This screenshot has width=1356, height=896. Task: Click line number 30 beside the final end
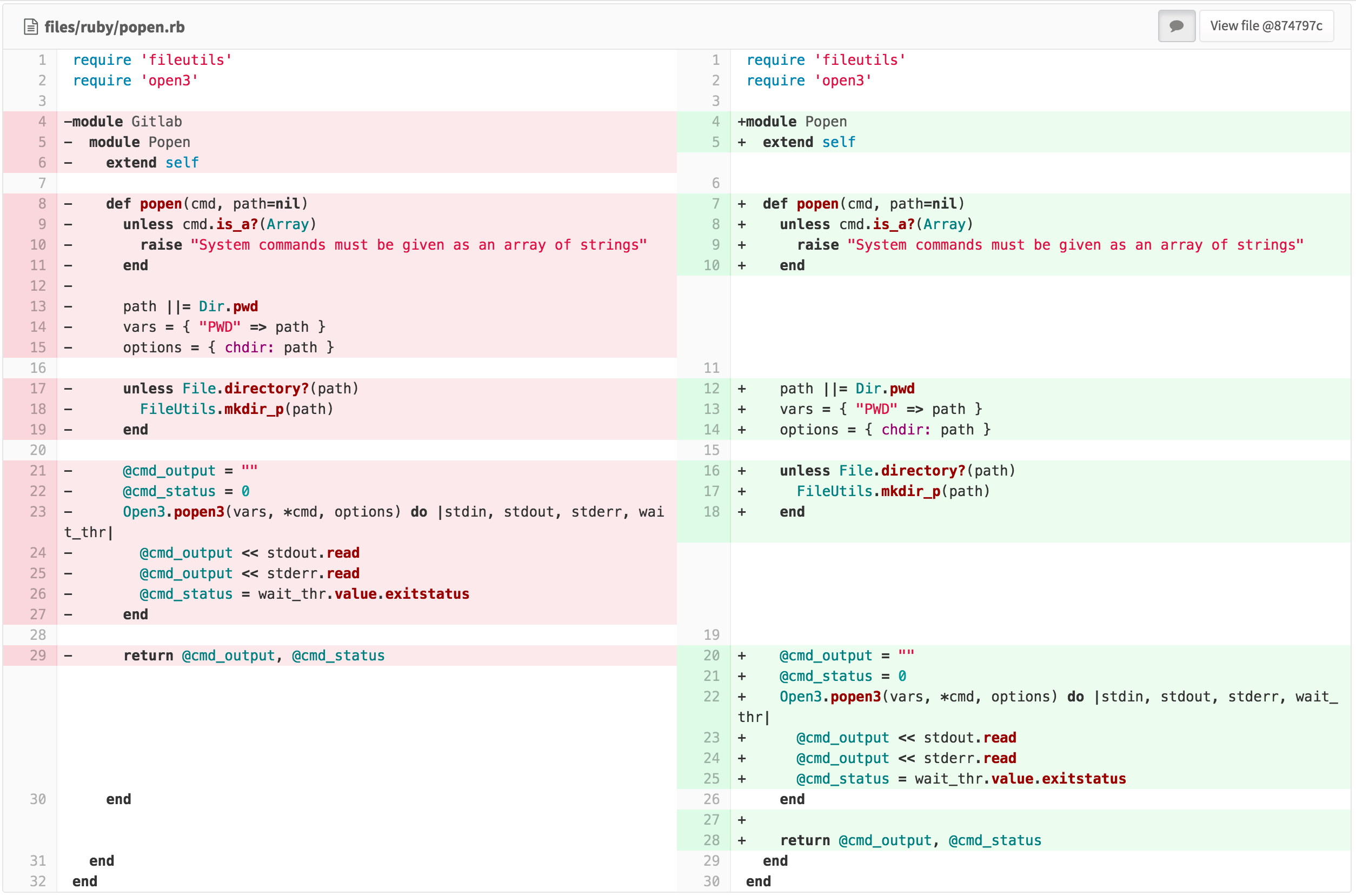point(711,881)
